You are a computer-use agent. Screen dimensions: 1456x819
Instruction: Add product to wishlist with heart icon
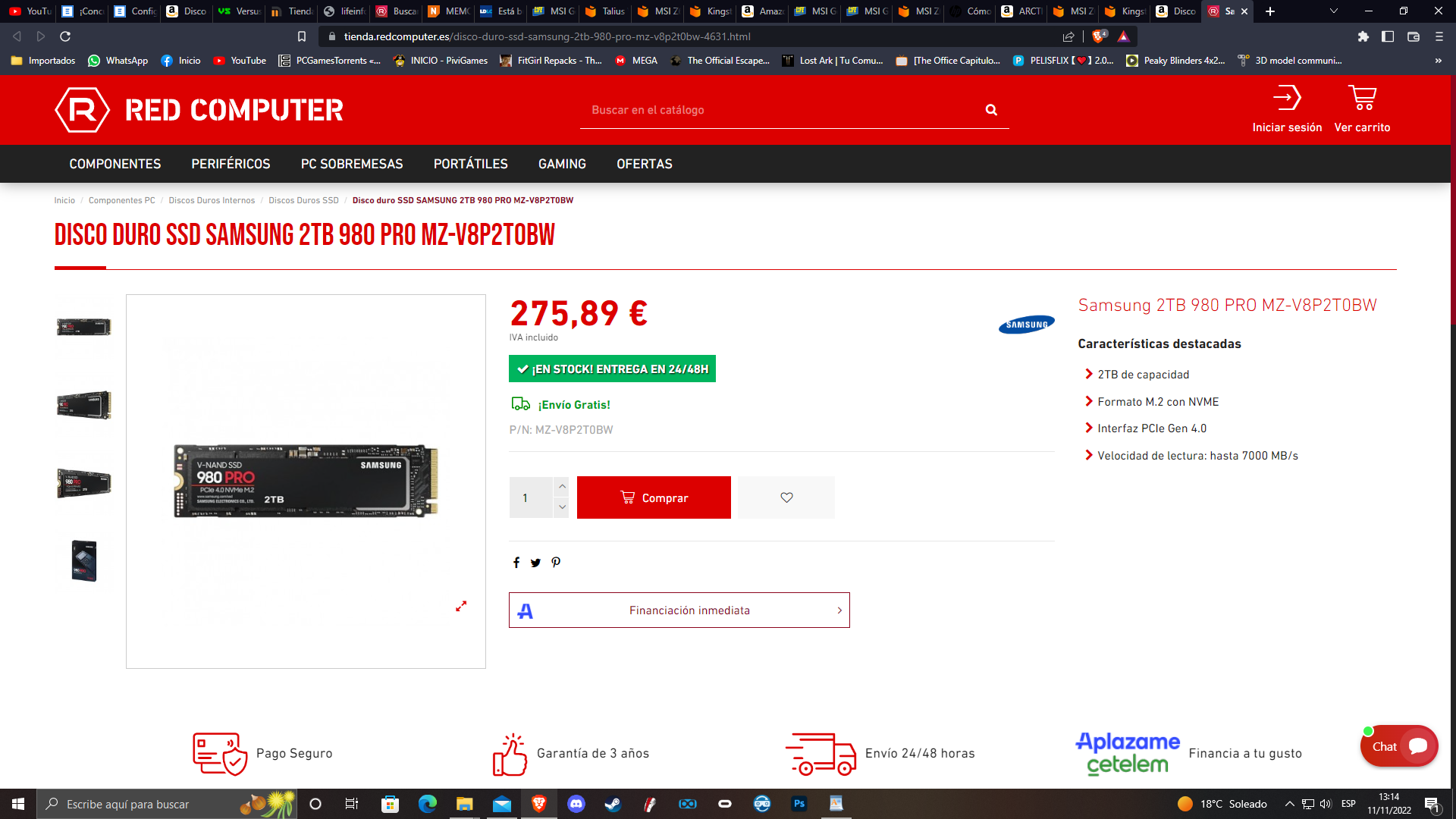pos(786,497)
